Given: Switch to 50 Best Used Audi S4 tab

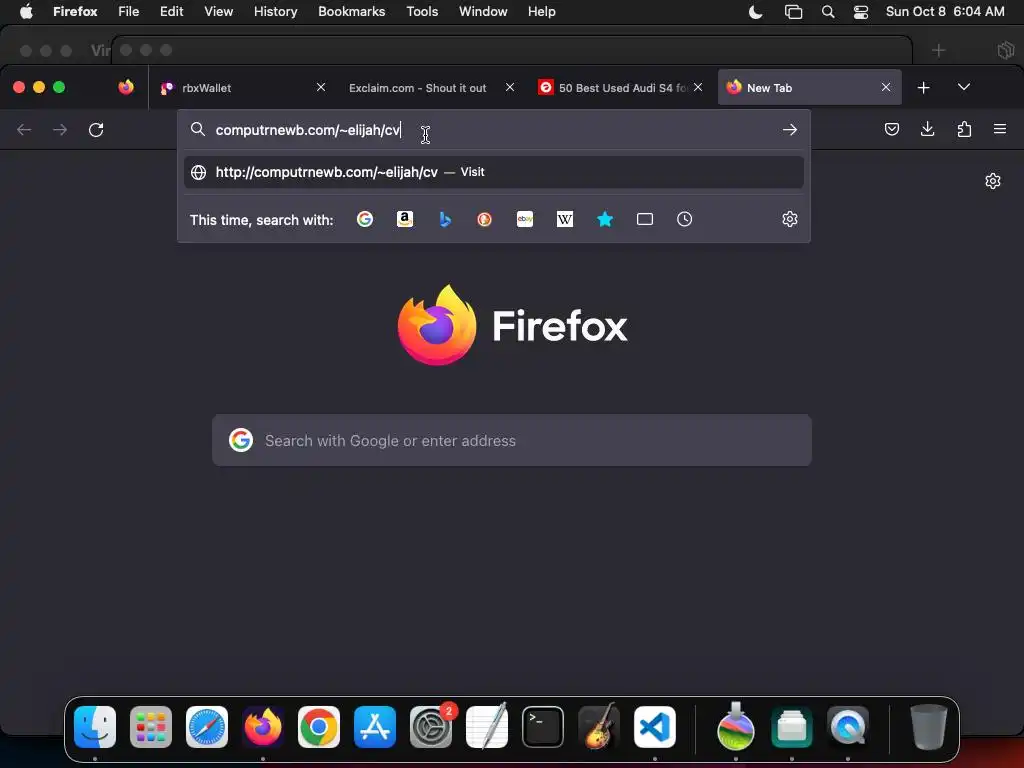Looking at the screenshot, I should pos(620,88).
